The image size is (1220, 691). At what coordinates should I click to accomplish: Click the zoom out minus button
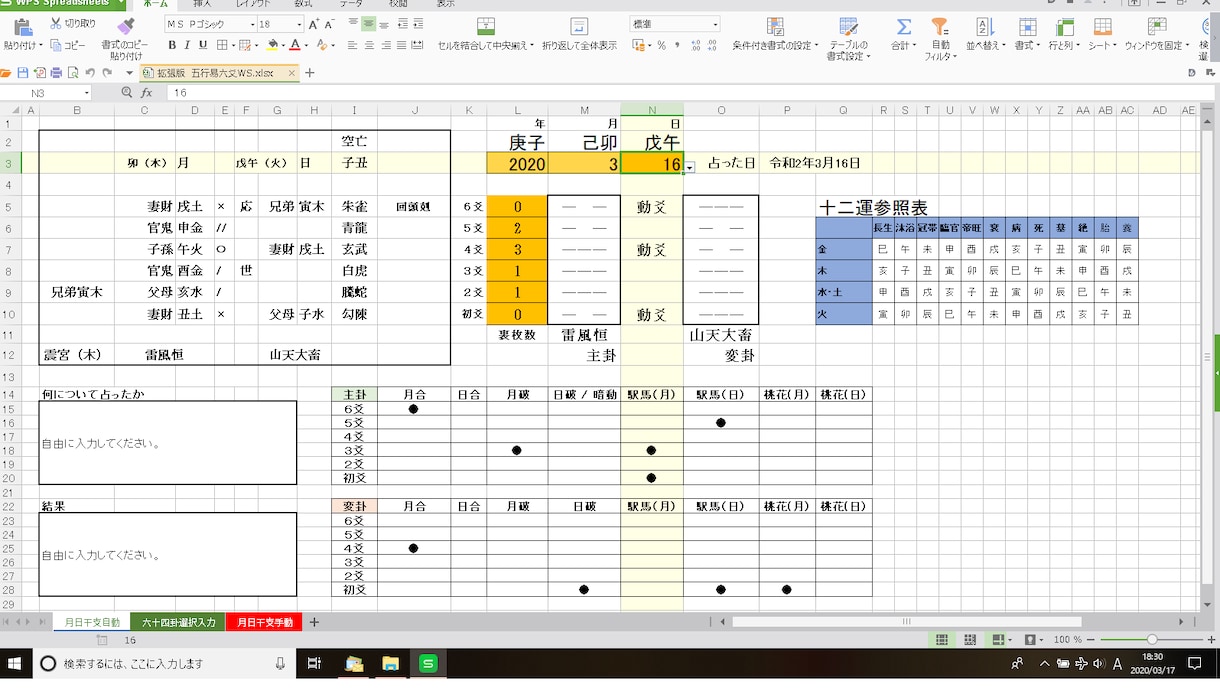(1090, 639)
